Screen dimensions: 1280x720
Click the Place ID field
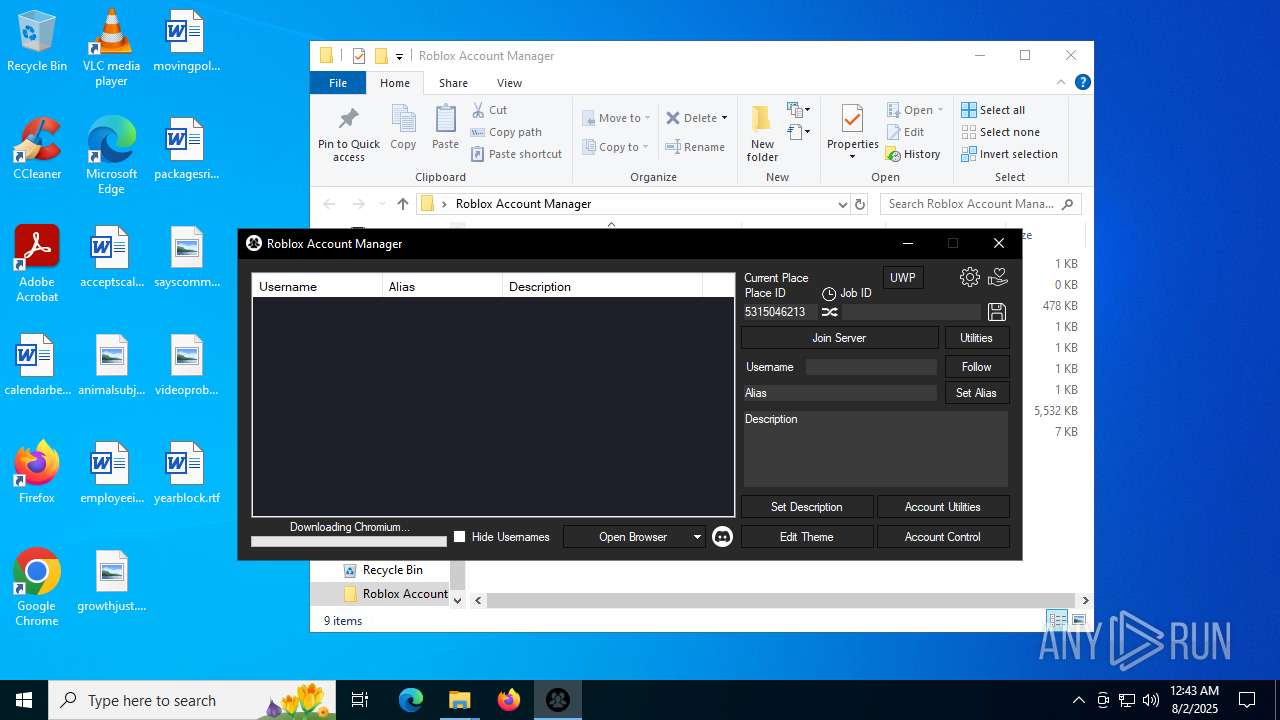tap(779, 312)
